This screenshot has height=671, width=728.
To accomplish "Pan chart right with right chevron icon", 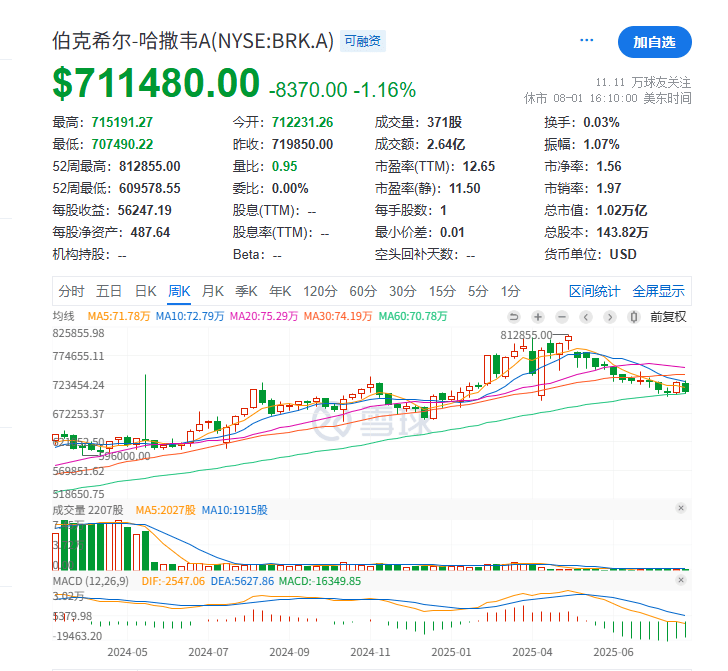I will click(x=610, y=317).
